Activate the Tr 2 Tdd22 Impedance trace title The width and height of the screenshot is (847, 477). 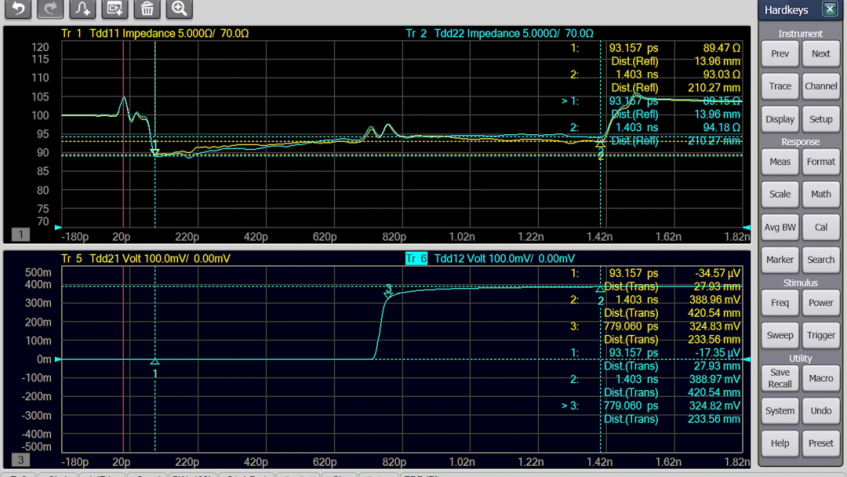[499, 33]
